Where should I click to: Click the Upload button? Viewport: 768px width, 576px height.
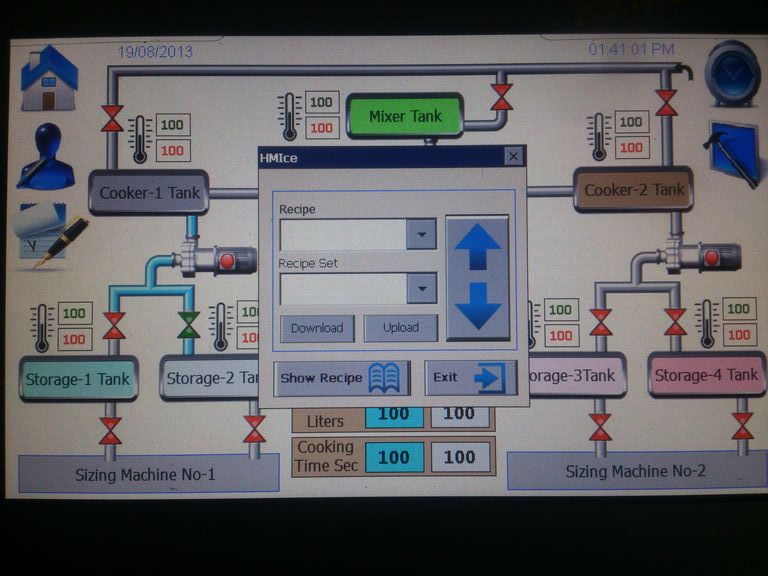[401, 328]
